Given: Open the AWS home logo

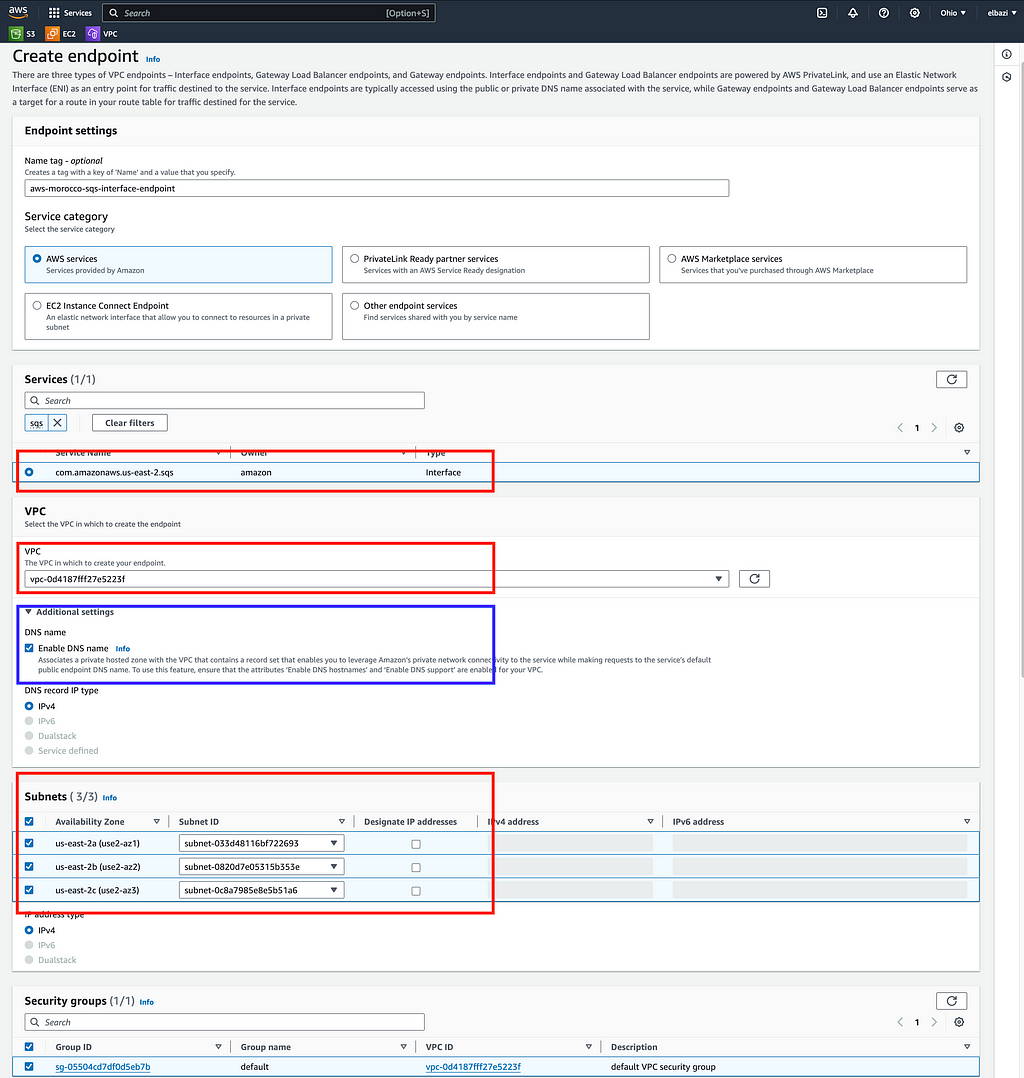Looking at the screenshot, I should (x=18, y=12).
